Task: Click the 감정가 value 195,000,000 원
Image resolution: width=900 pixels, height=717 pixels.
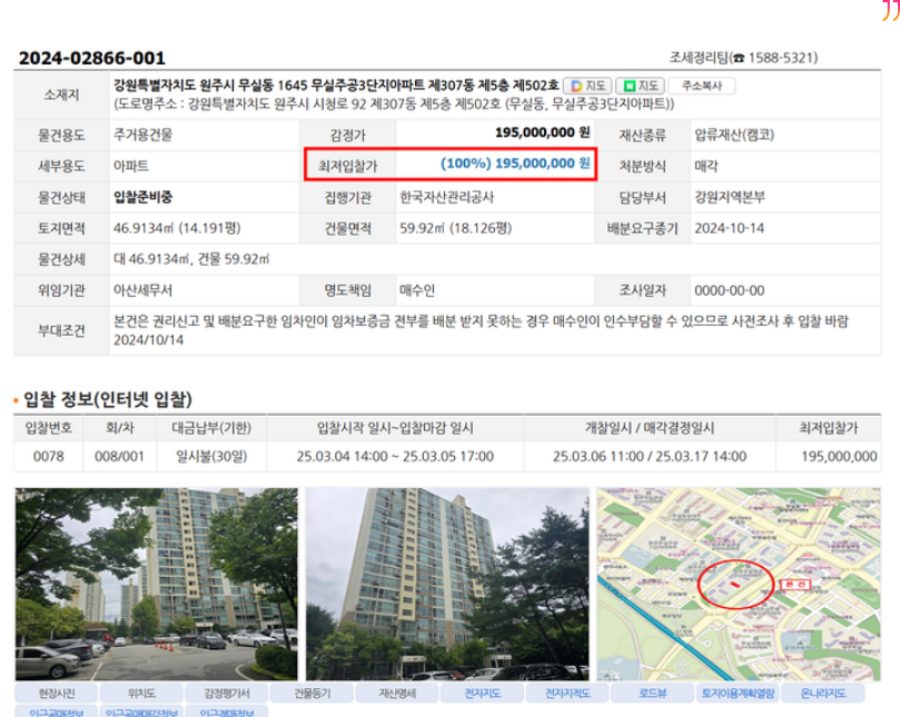Action: point(542,133)
